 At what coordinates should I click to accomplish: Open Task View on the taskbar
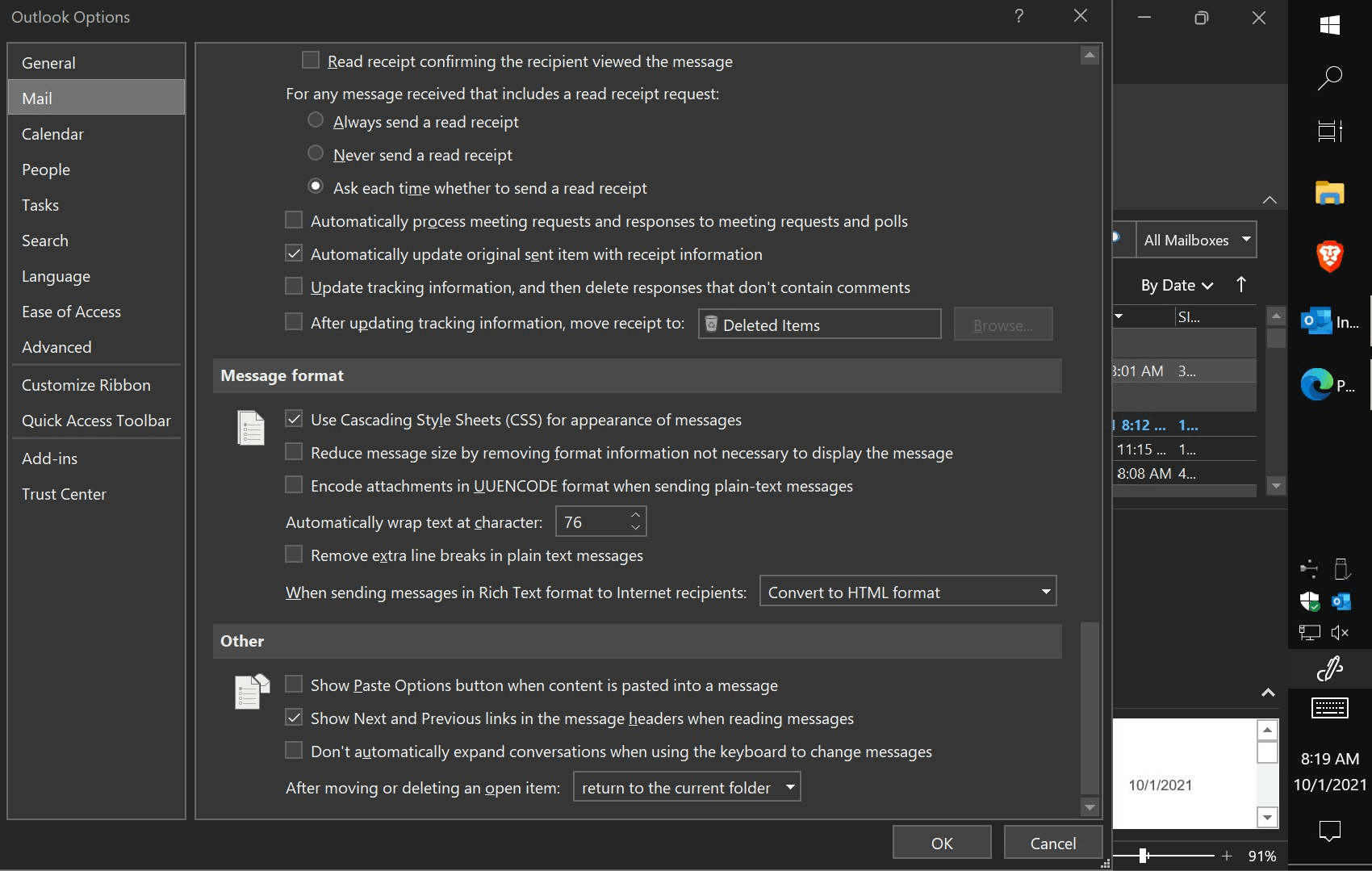pyautogui.click(x=1330, y=131)
